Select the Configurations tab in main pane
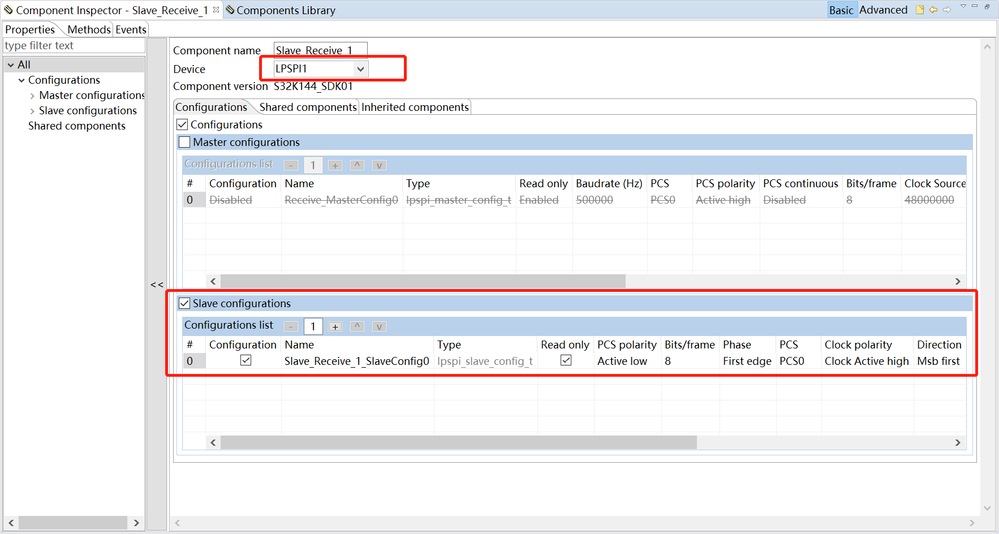Screen dimensions: 999x534 tap(211, 107)
